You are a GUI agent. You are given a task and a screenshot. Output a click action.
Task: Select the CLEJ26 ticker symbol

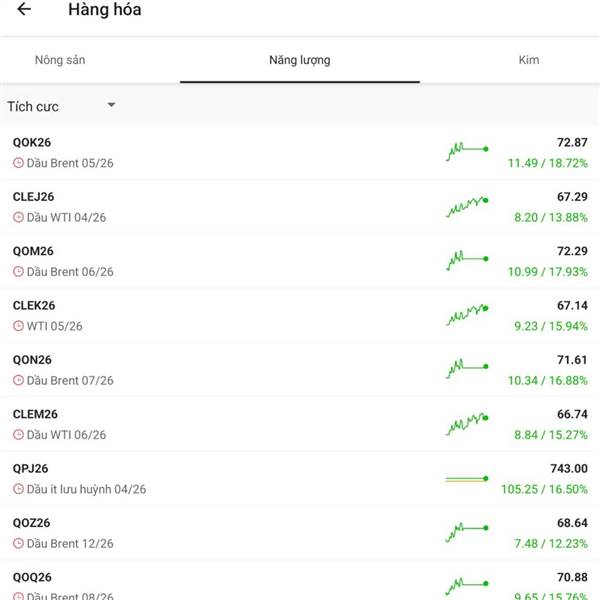pyautogui.click(x=33, y=197)
